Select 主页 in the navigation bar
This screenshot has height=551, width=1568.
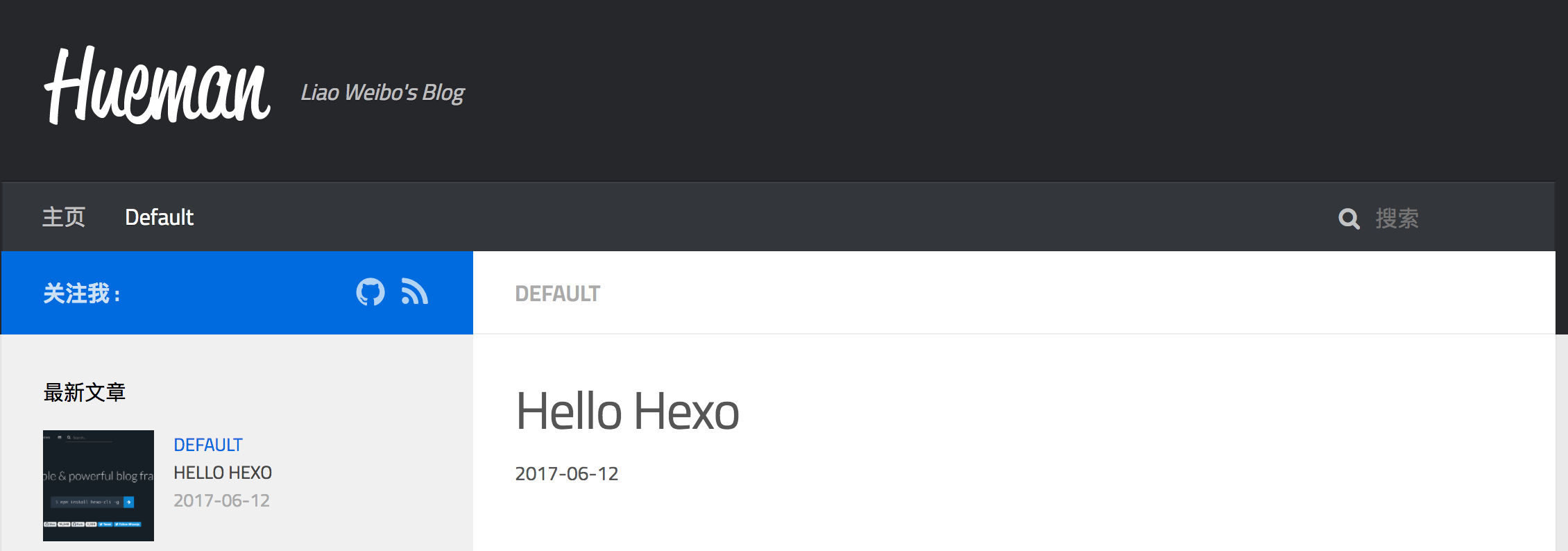click(63, 217)
